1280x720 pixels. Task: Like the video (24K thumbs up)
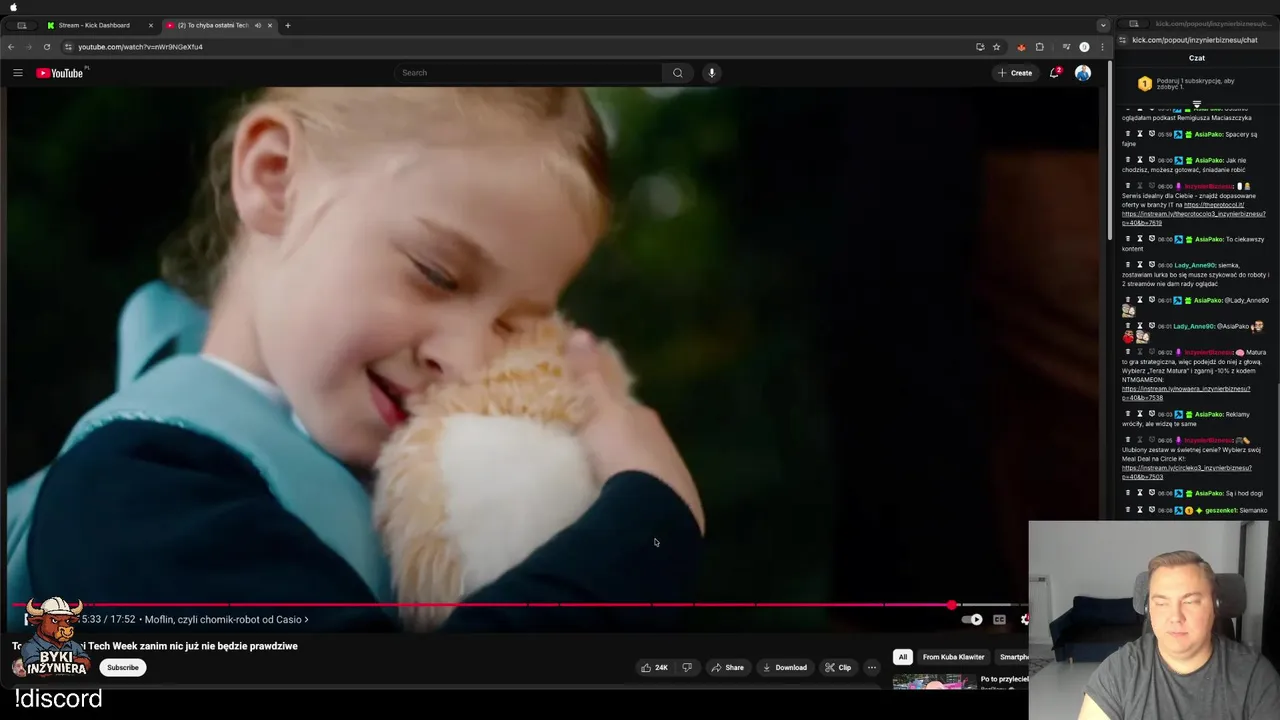pyautogui.click(x=655, y=667)
